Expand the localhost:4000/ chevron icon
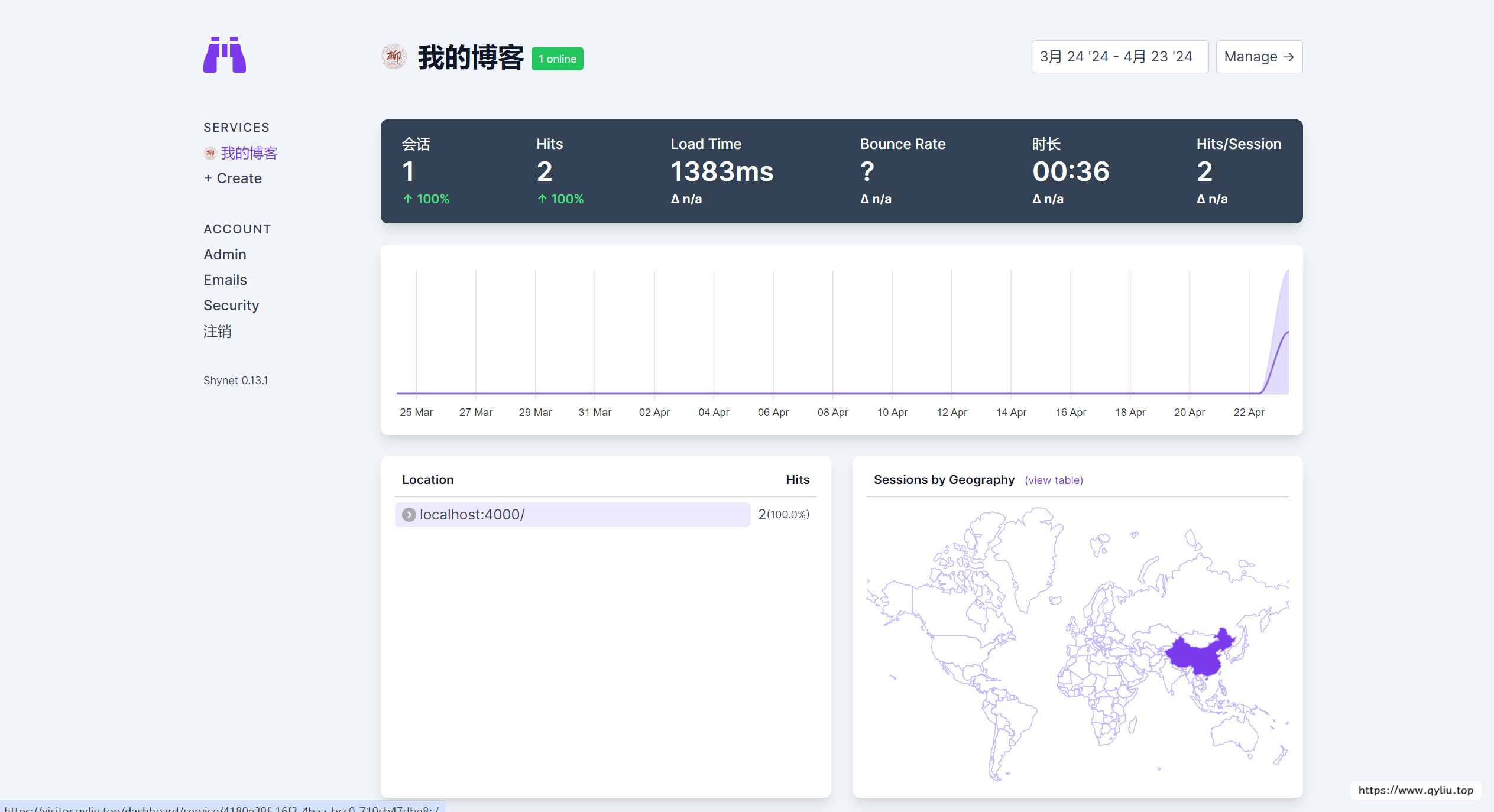 click(x=409, y=515)
